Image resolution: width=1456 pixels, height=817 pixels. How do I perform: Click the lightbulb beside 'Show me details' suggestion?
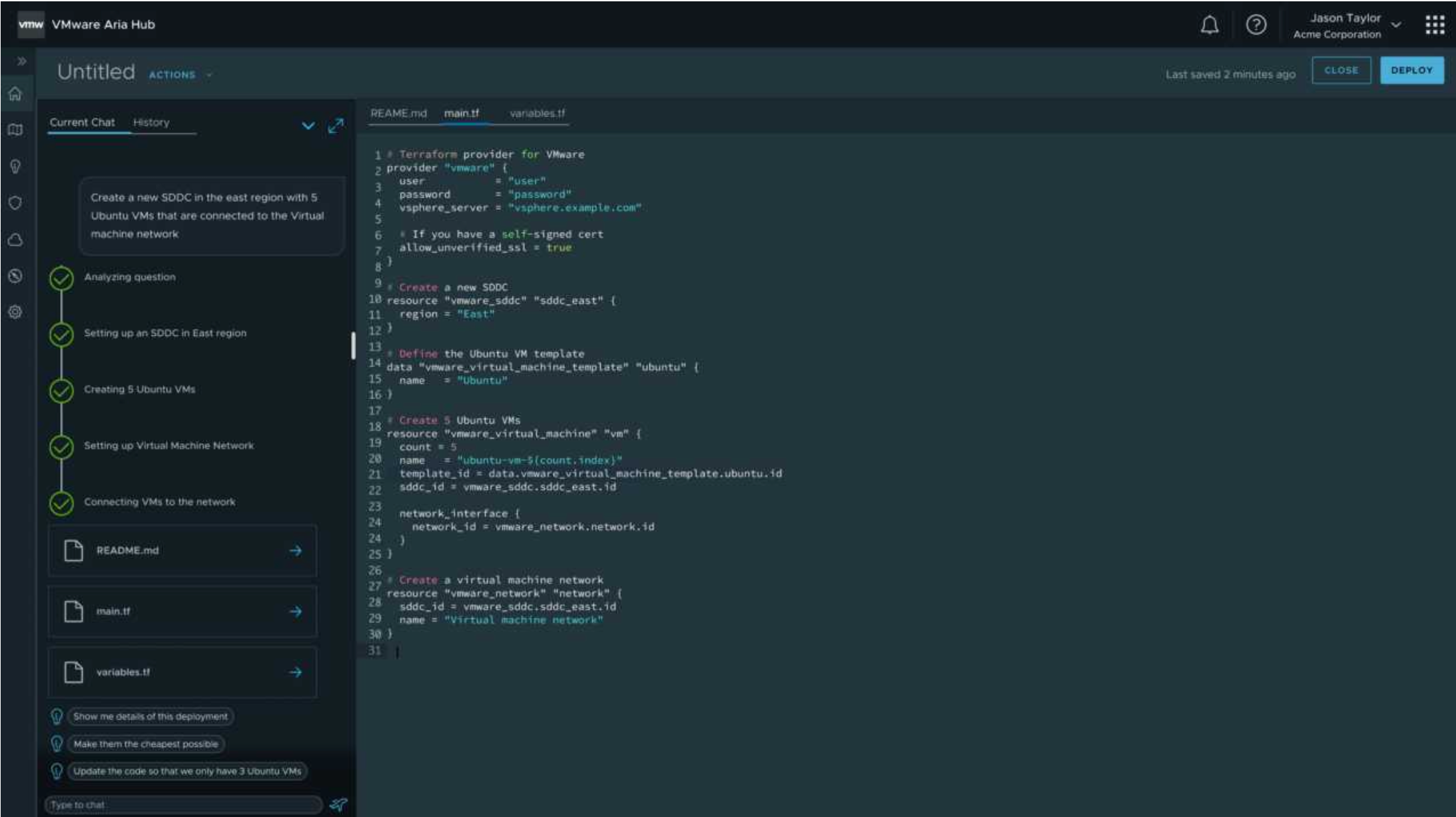point(57,716)
